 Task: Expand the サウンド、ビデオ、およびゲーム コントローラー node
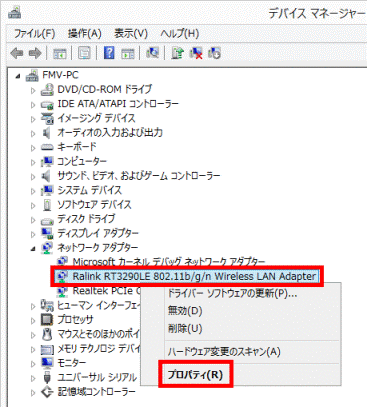click(x=33, y=177)
